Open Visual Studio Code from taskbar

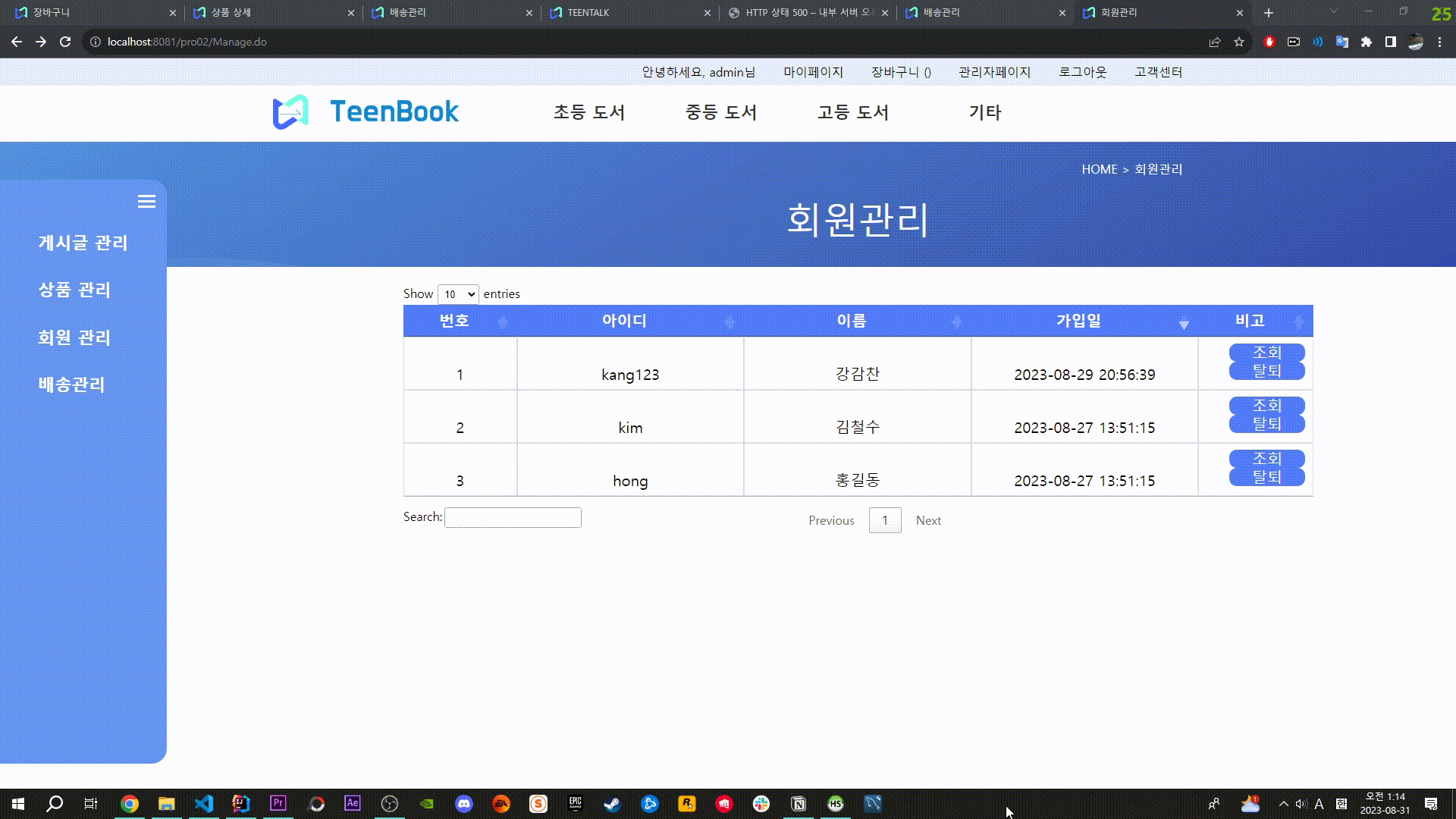[204, 804]
